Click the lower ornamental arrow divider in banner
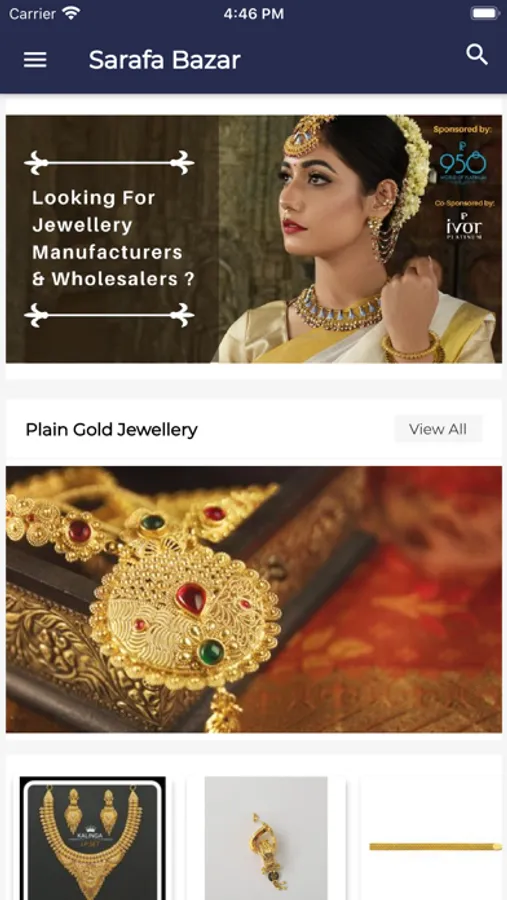 109,315
